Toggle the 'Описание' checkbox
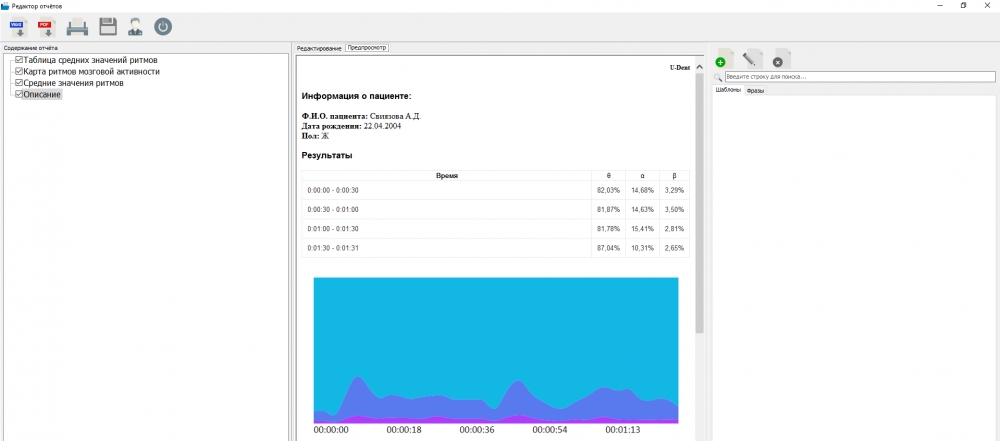The image size is (1000, 441). point(19,94)
